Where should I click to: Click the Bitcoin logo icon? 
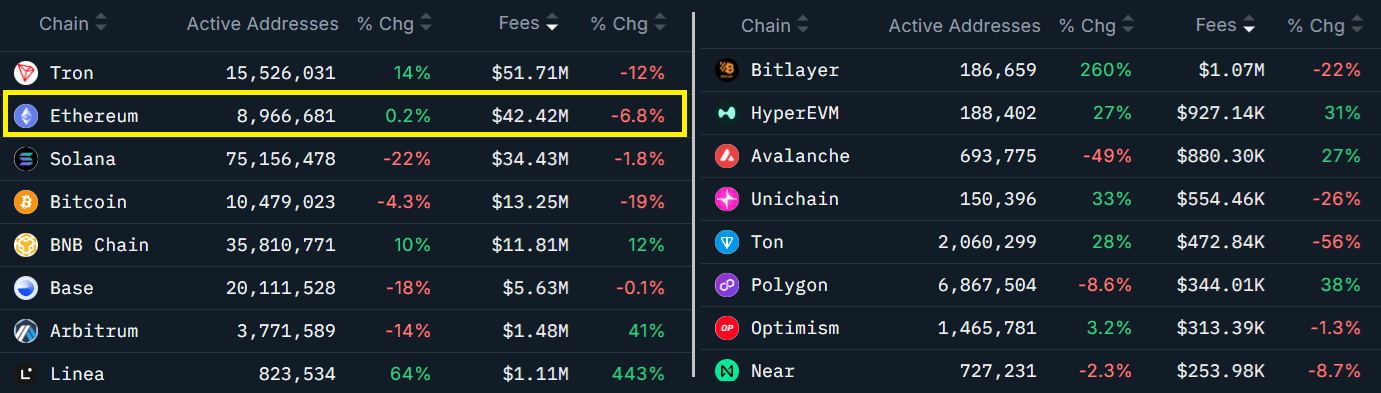pyautogui.click(x=25, y=202)
